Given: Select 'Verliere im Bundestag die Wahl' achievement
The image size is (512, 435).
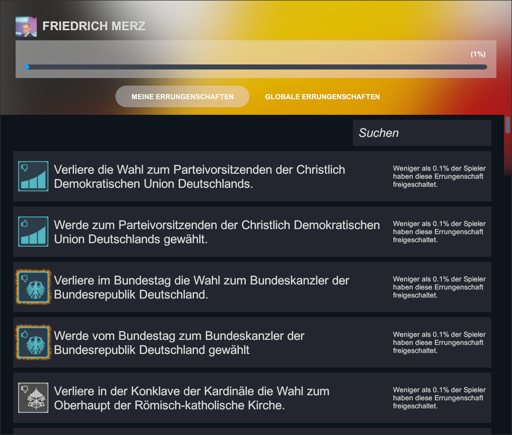Looking at the screenshot, I should [x=201, y=287].
